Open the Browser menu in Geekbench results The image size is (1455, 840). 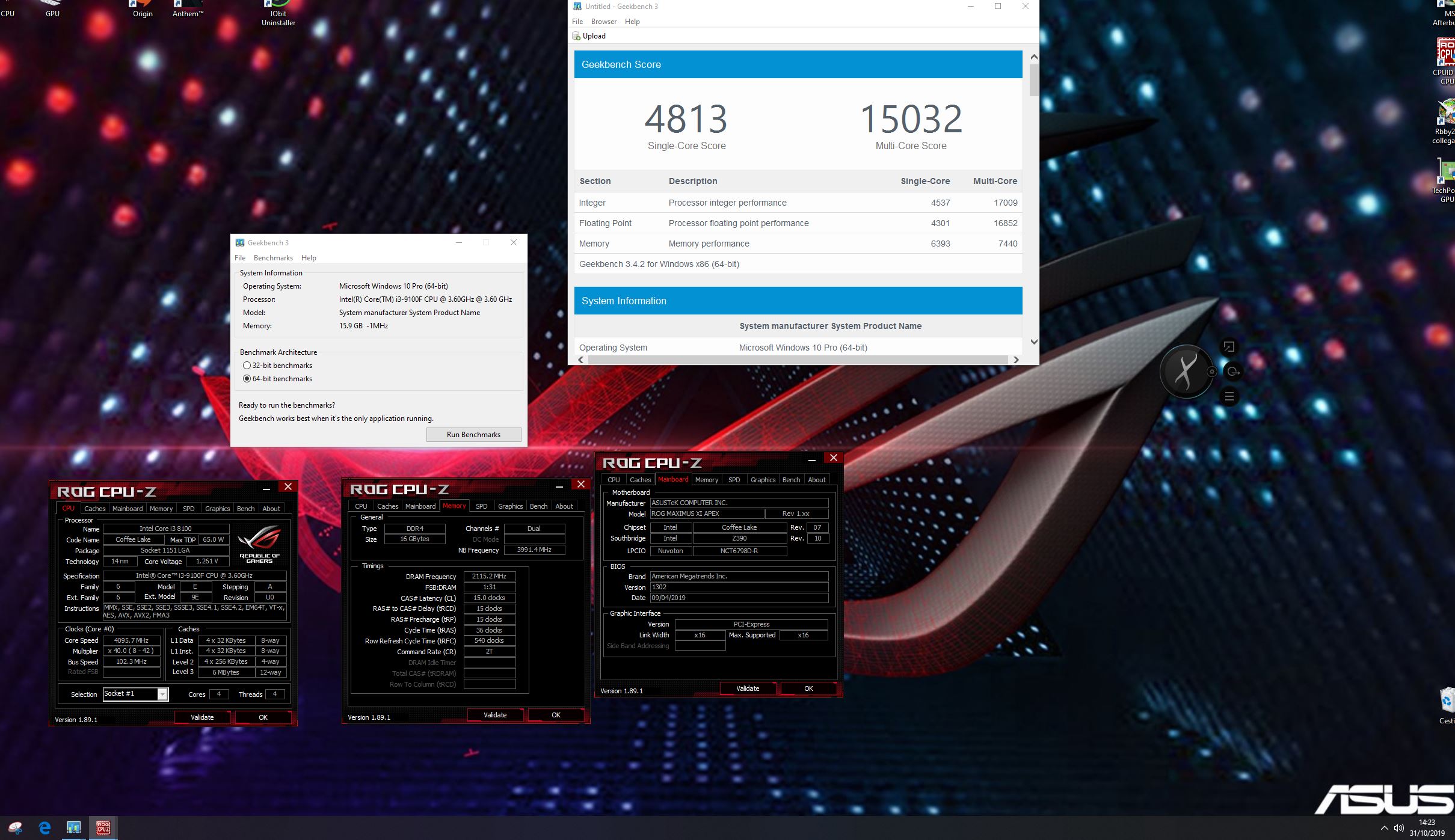point(603,22)
